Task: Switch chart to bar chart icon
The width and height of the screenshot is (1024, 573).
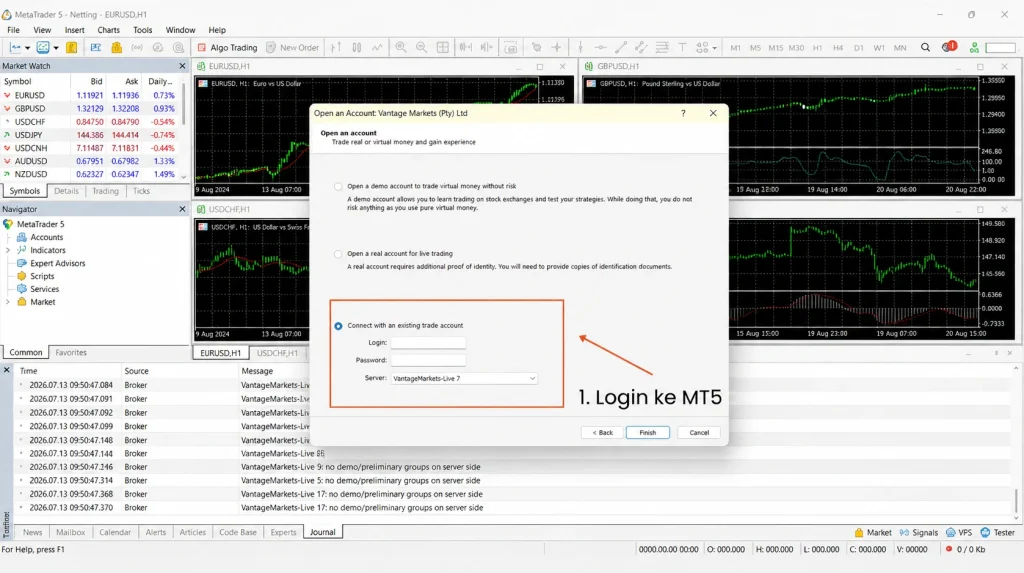Action: pyautogui.click(x=336, y=48)
